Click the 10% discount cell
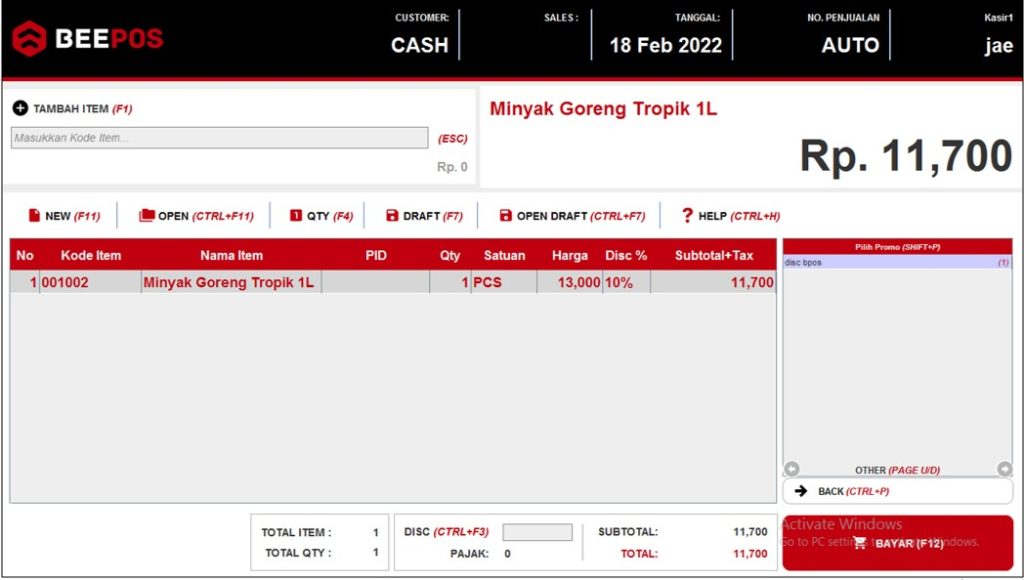Screen dimensions: 1024x580 626,282
